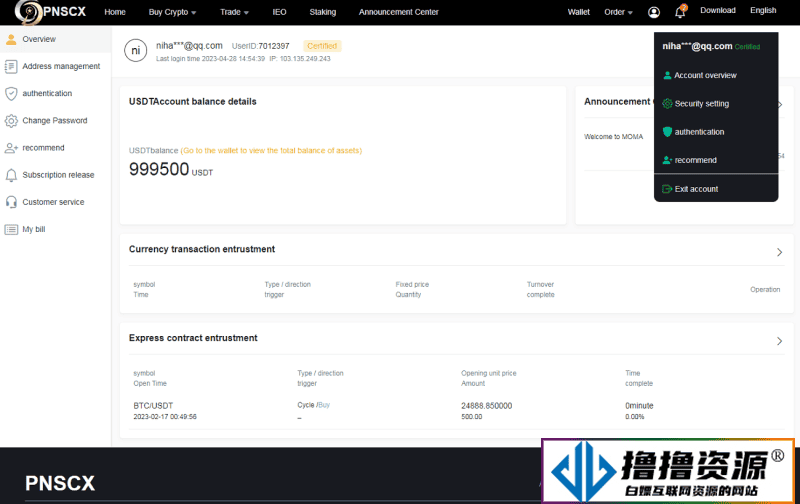800x504 pixels.
Task: Click the Change Password gear icon
Action: [11, 121]
